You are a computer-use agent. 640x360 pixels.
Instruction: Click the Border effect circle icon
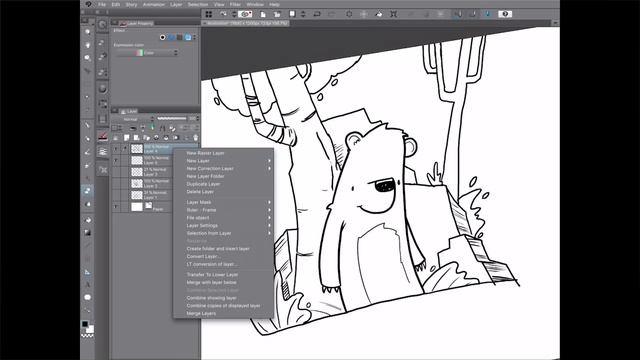coord(162,37)
